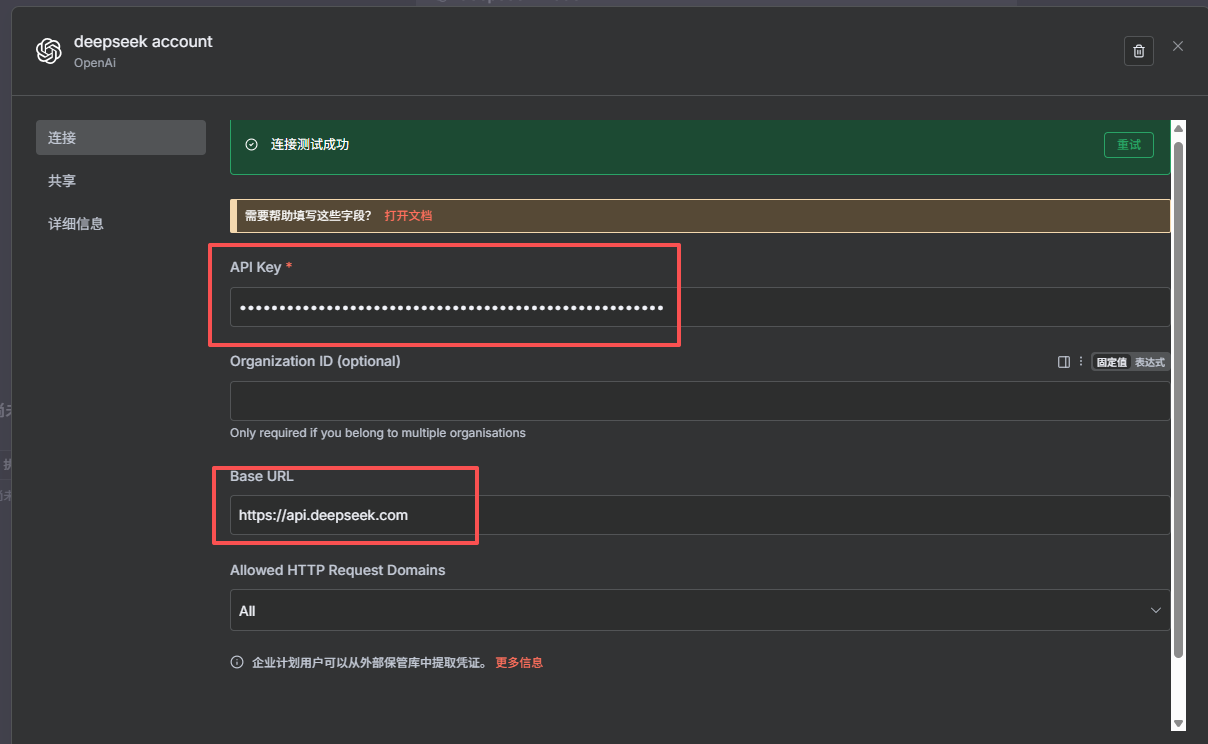This screenshot has width=1208, height=744.
Task: Click the success check icon beside 连接测试成功
Action: [x=252, y=144]
